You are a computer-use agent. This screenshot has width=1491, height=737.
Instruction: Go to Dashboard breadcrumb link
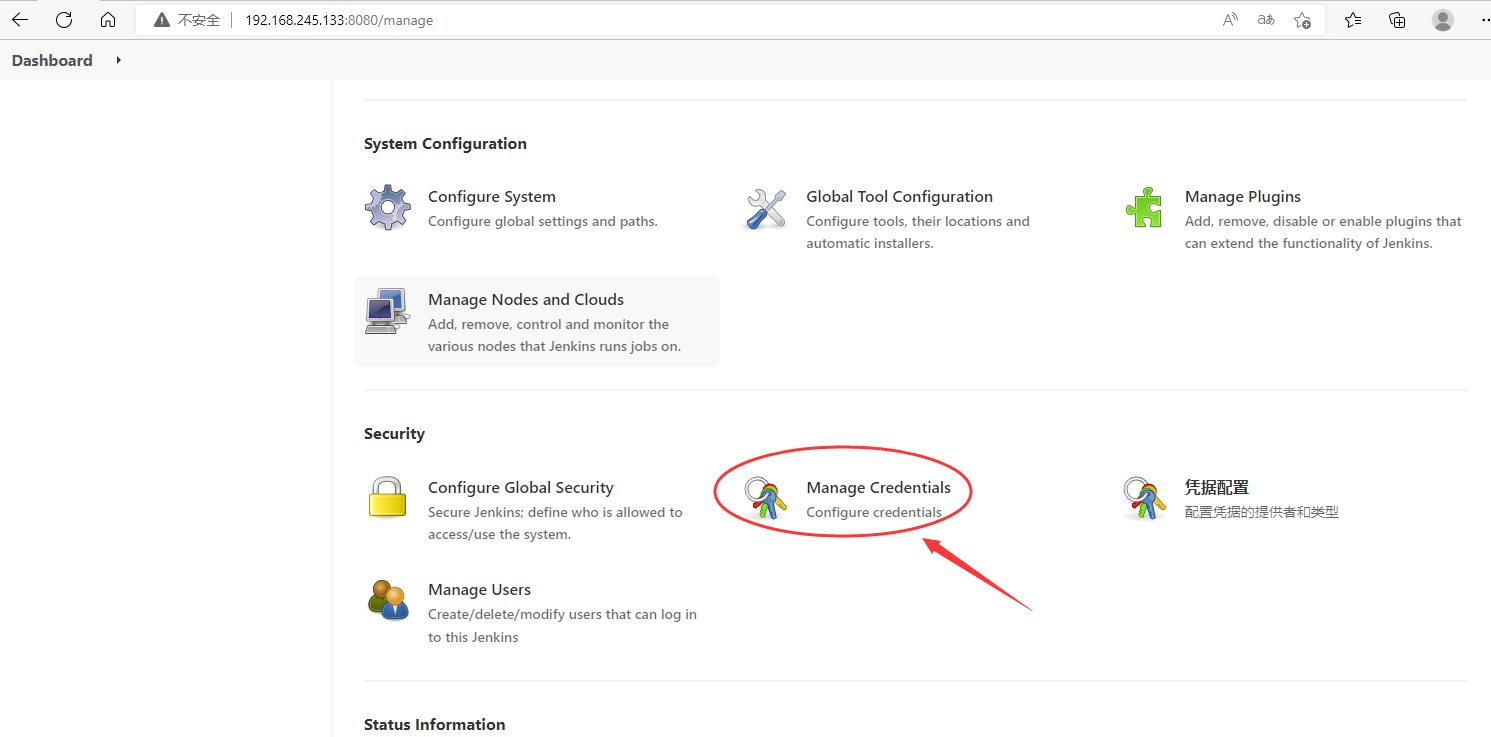tap(52, 60)
